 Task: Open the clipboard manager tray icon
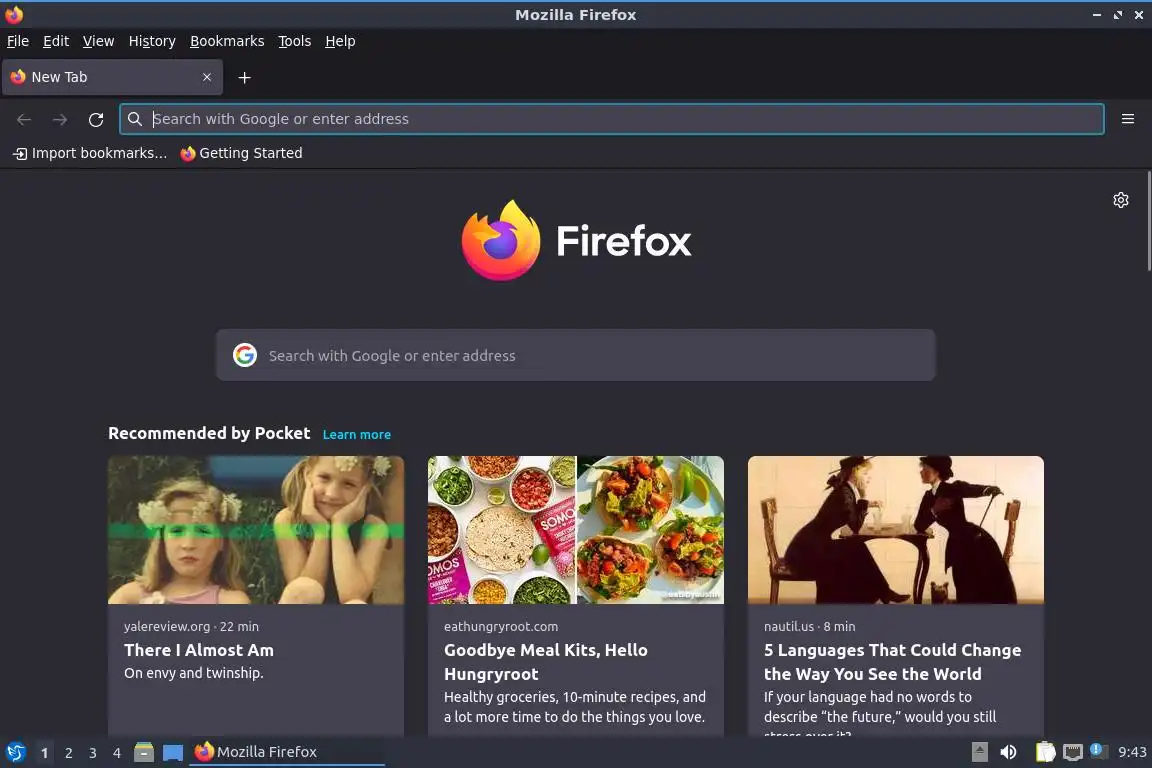coord(1045,752)
